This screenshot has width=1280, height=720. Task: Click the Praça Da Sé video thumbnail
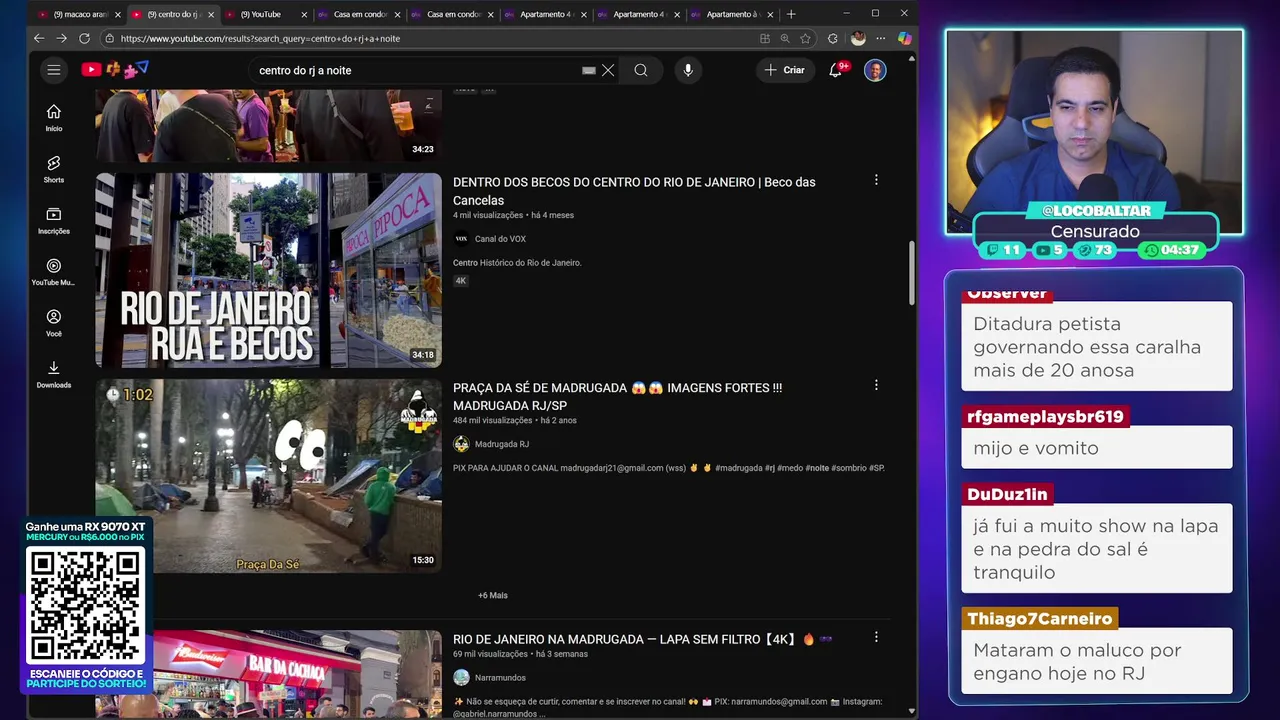click(x=268, y=476)
